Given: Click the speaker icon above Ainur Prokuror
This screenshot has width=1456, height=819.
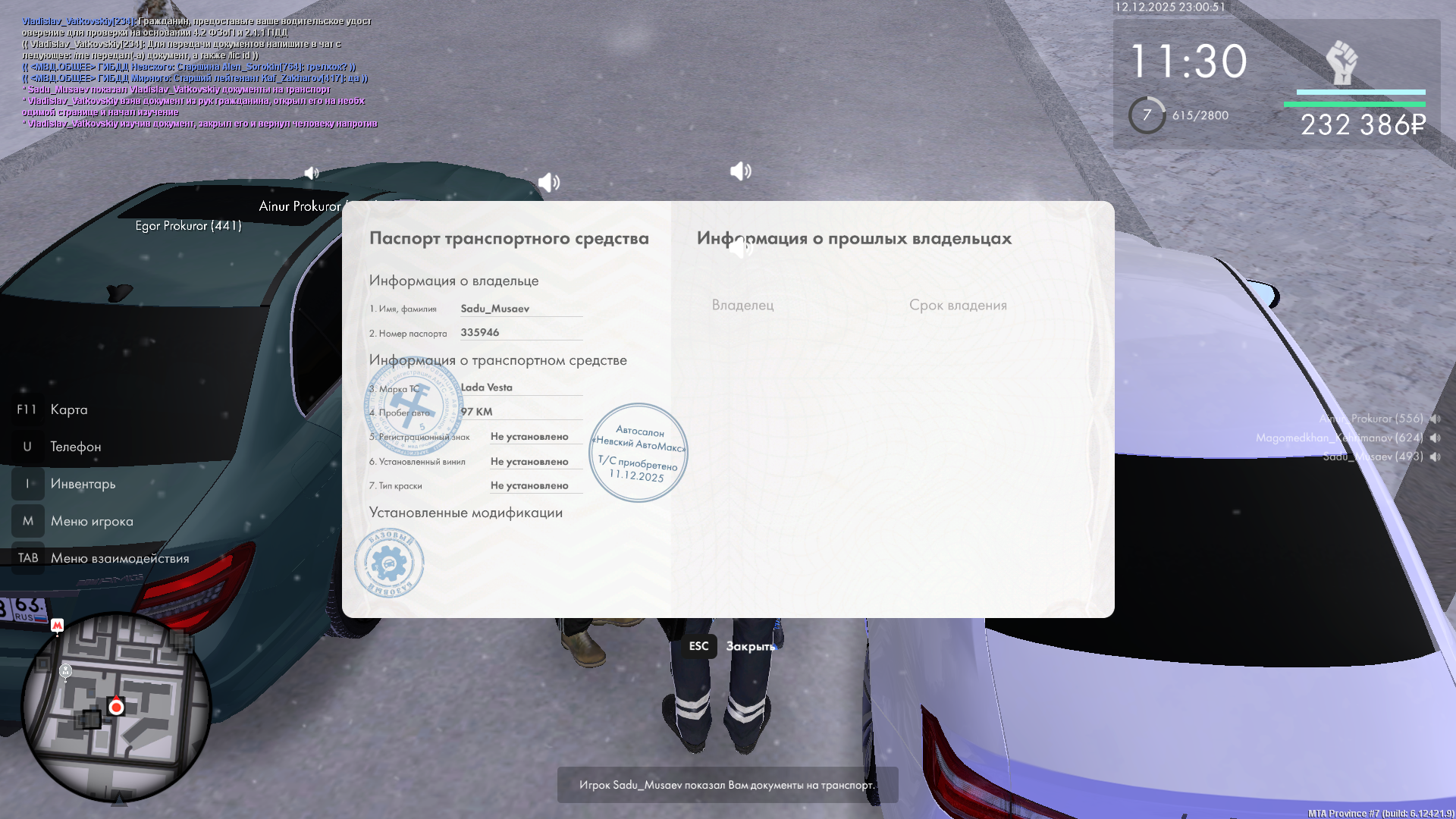Looking at the screenshot, I should coord(312,174).
